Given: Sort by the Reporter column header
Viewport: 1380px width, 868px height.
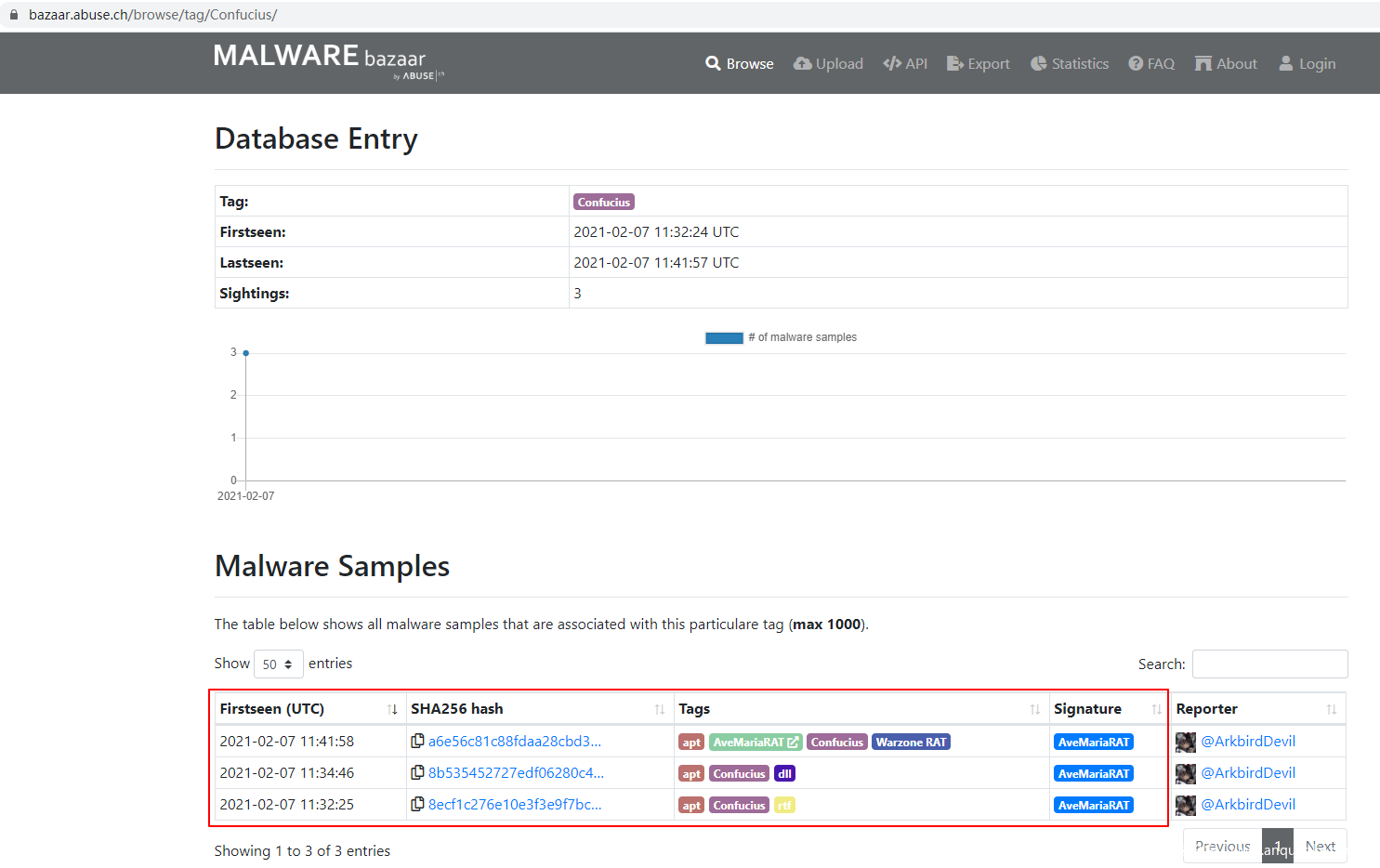Looking at the screenshot, I should 1256,709.
